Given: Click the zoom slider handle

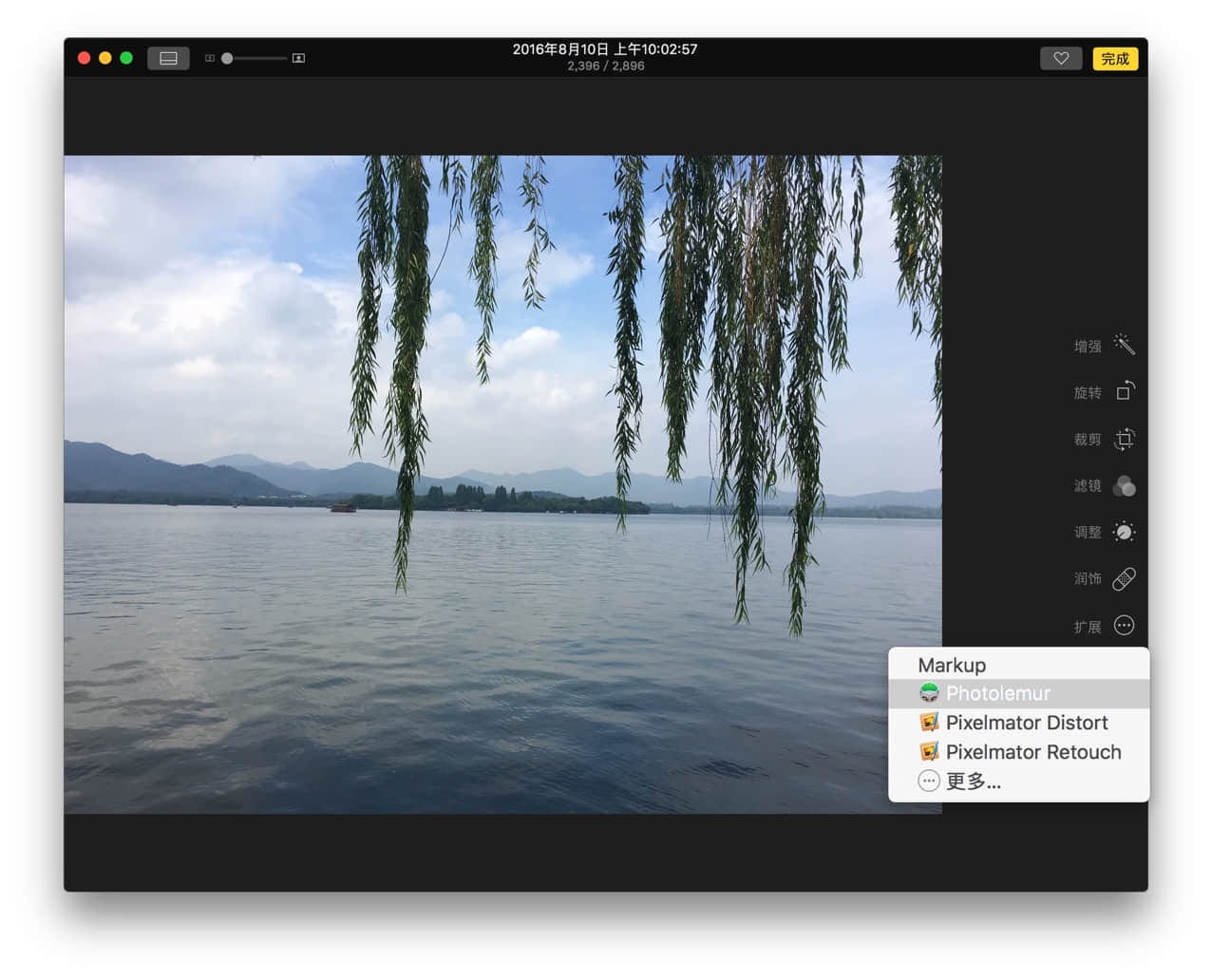Looking at the screenshot, I should click(227, 58).
